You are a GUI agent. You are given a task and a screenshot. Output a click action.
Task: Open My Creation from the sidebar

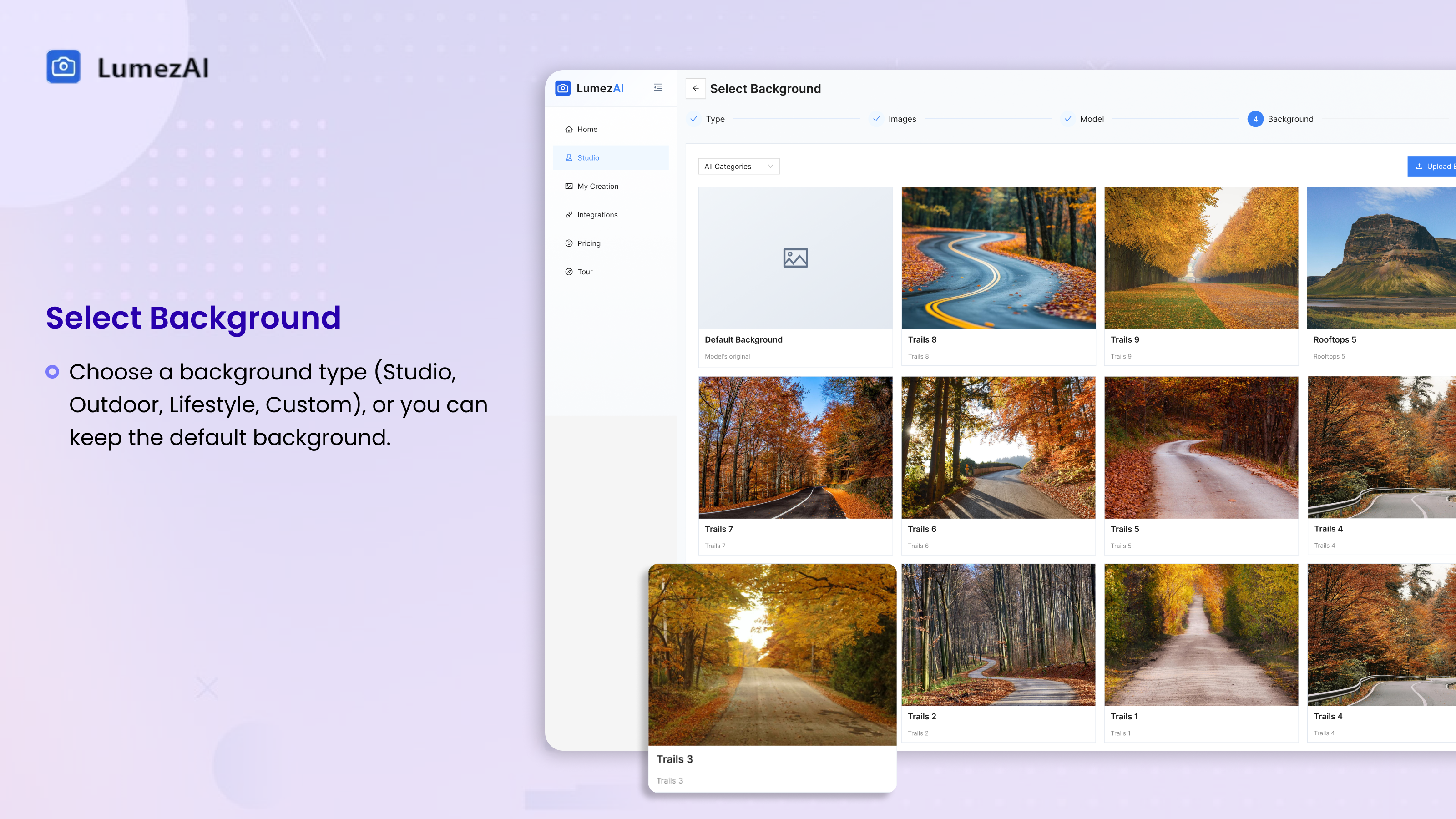point(597,186)
